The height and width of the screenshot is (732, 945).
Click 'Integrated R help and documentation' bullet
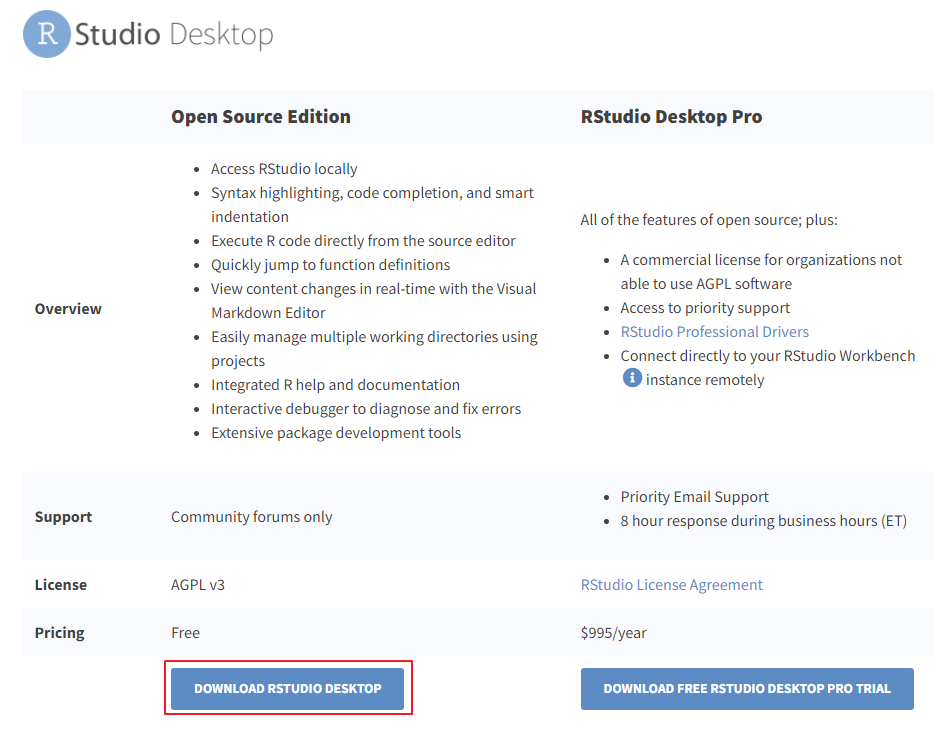(335, 385)
